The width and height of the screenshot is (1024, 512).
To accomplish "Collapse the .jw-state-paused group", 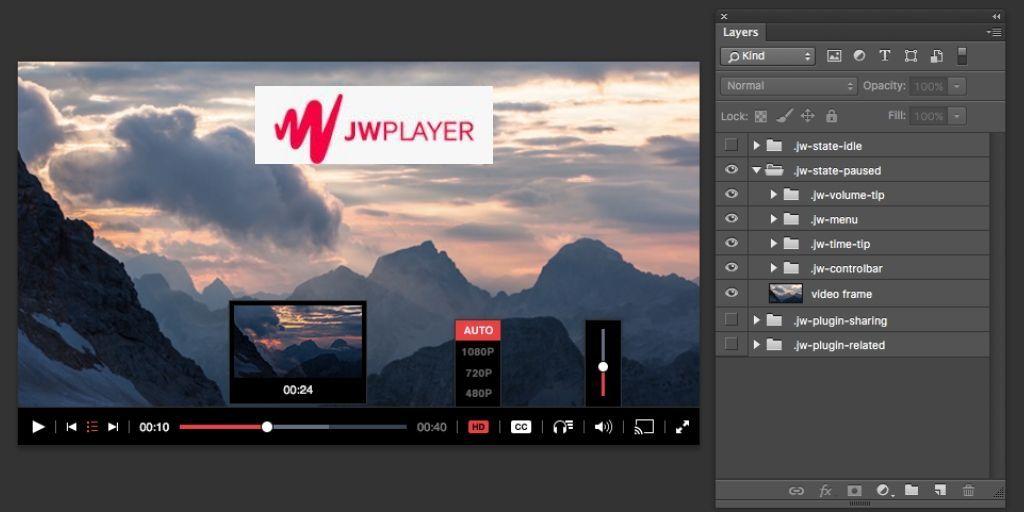I will click(x=757, y=170).
